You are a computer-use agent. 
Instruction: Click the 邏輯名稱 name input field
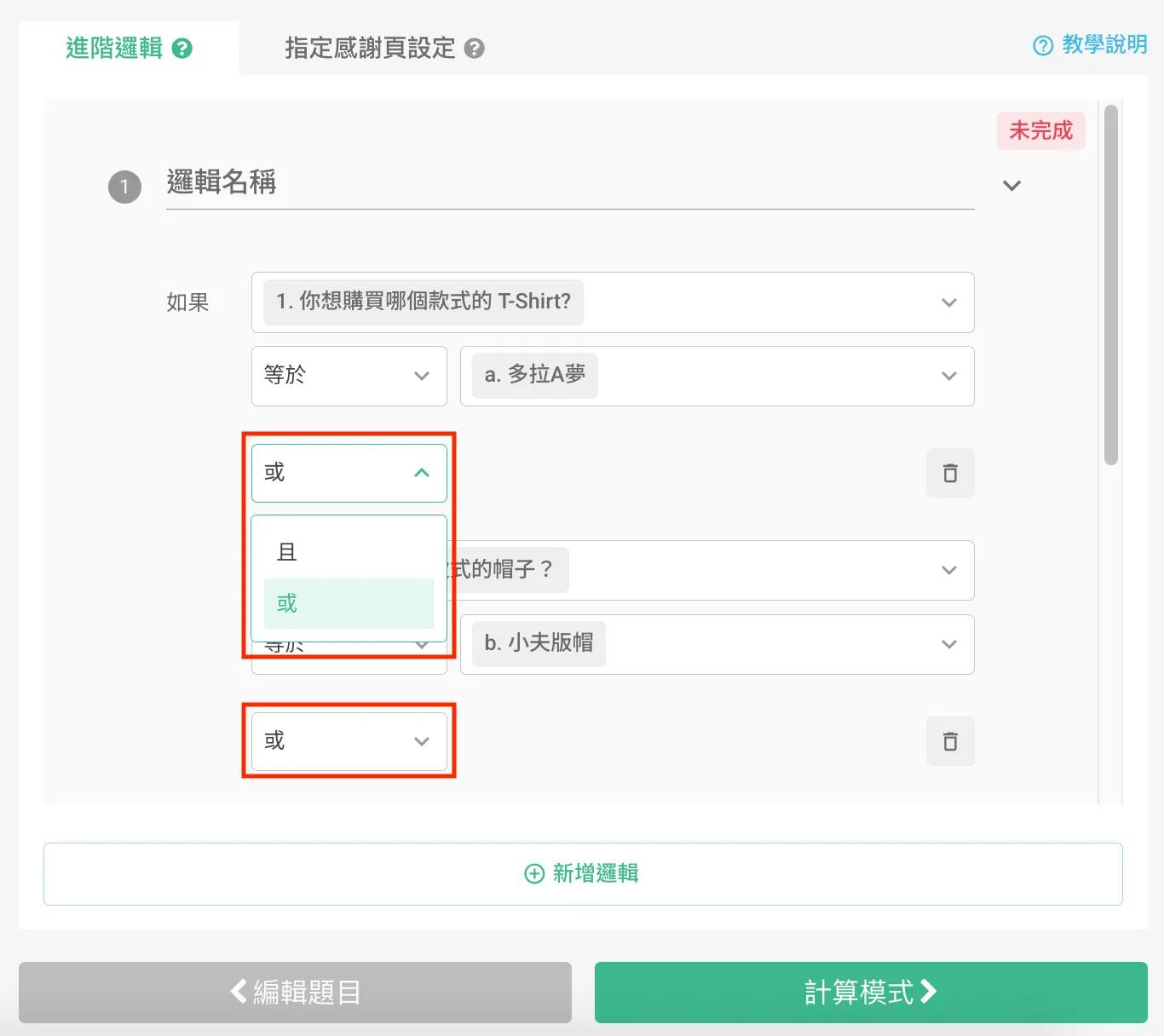(570, 183)
